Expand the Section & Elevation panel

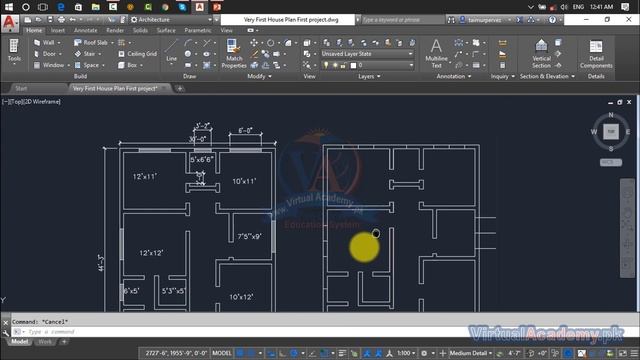click(x=547, y=76)
